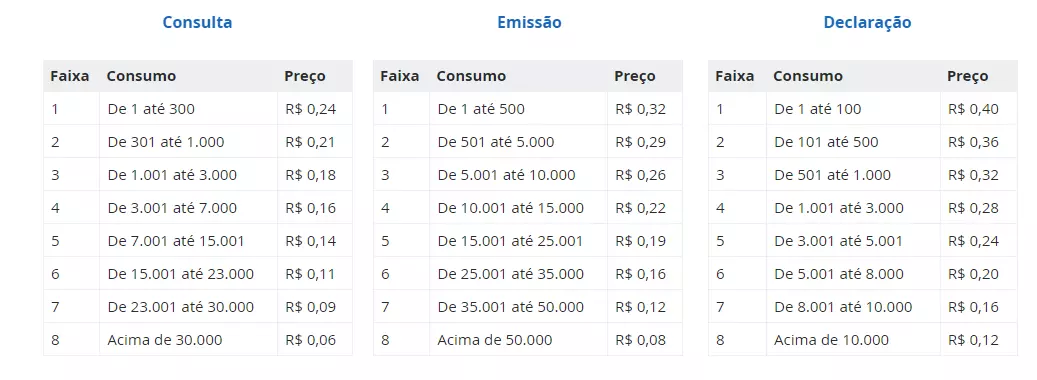The image size is (1037, 380).
Task: Select Consulta price R$ 0,21
Action: pyautogui.click(x=310, y=142)
